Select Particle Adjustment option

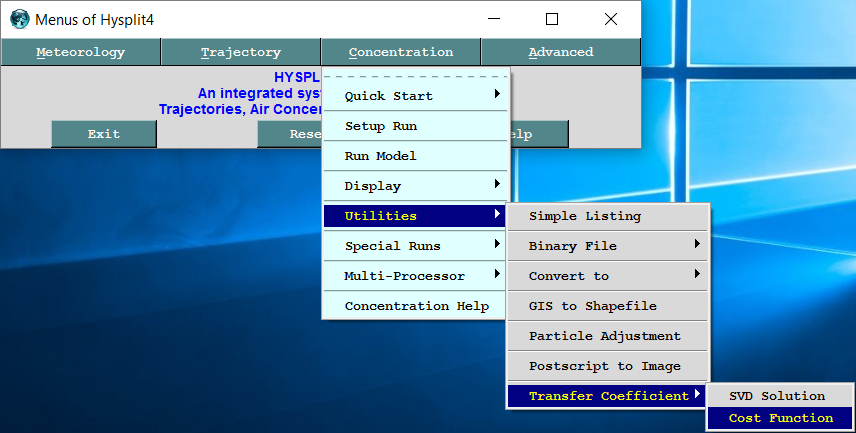click(x=607, y=336)
